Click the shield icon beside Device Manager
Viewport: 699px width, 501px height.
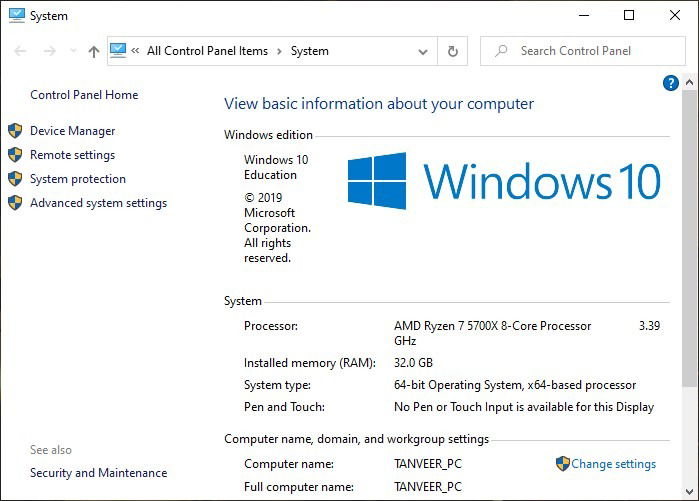point(15,131)
